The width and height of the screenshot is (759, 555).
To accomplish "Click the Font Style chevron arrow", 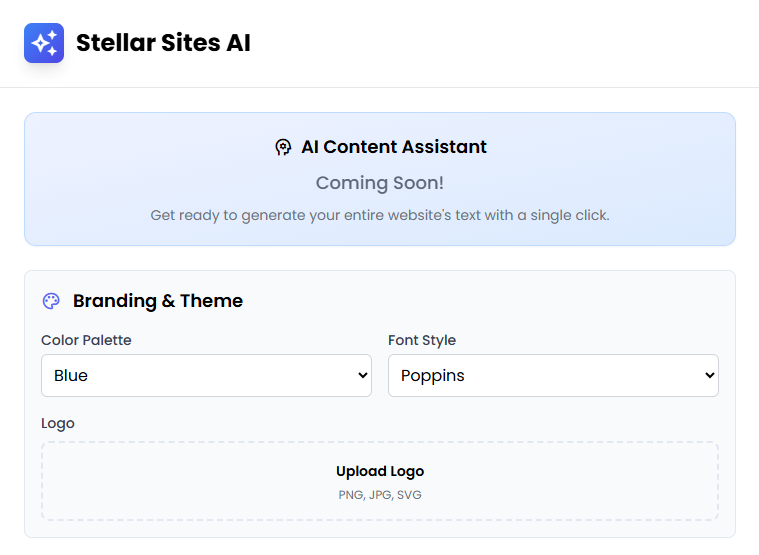I will tap(710, 375).
